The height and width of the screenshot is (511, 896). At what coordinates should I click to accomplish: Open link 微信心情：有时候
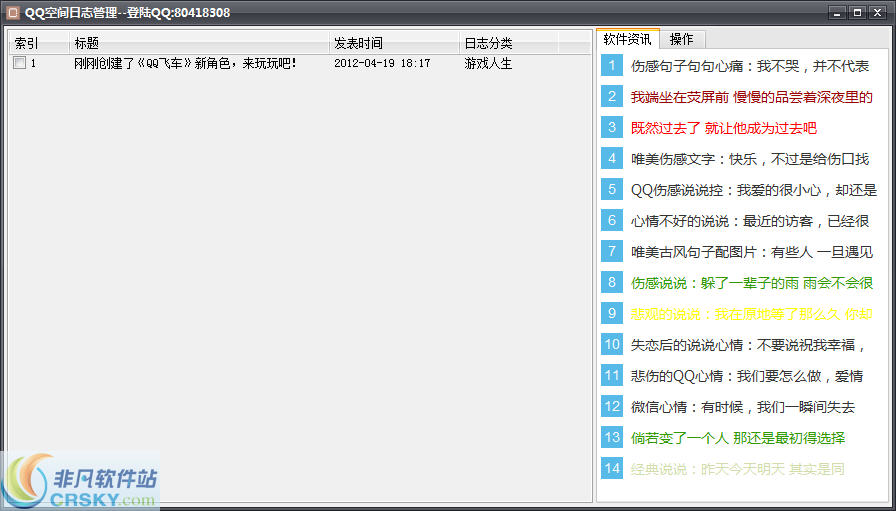point(743,407)
